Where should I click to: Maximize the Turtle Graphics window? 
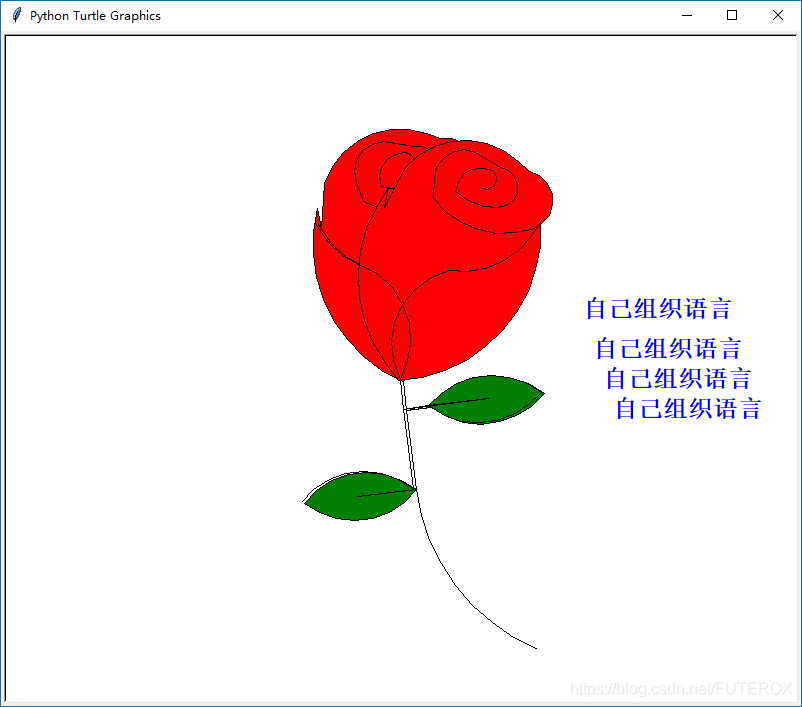732,15
